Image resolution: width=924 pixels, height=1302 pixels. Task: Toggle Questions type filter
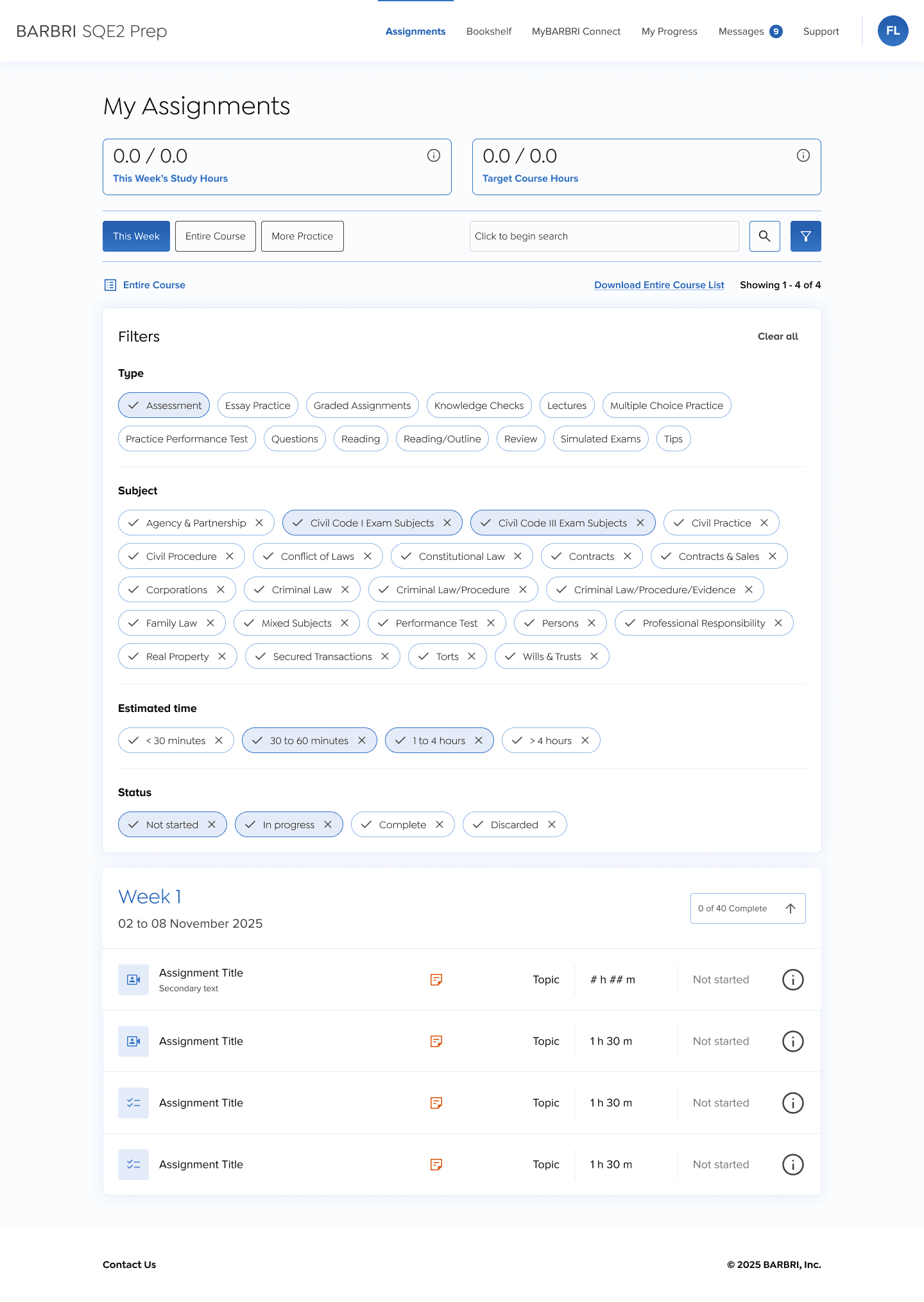[295, 438]
